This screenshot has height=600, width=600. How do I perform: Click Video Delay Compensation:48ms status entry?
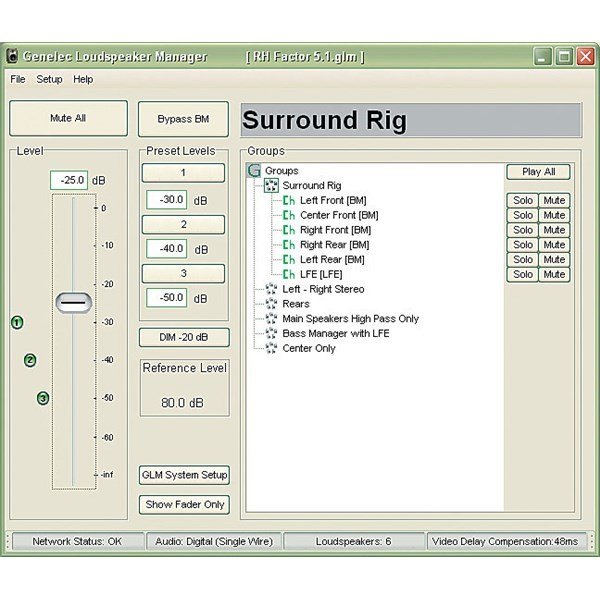point(505,541)
